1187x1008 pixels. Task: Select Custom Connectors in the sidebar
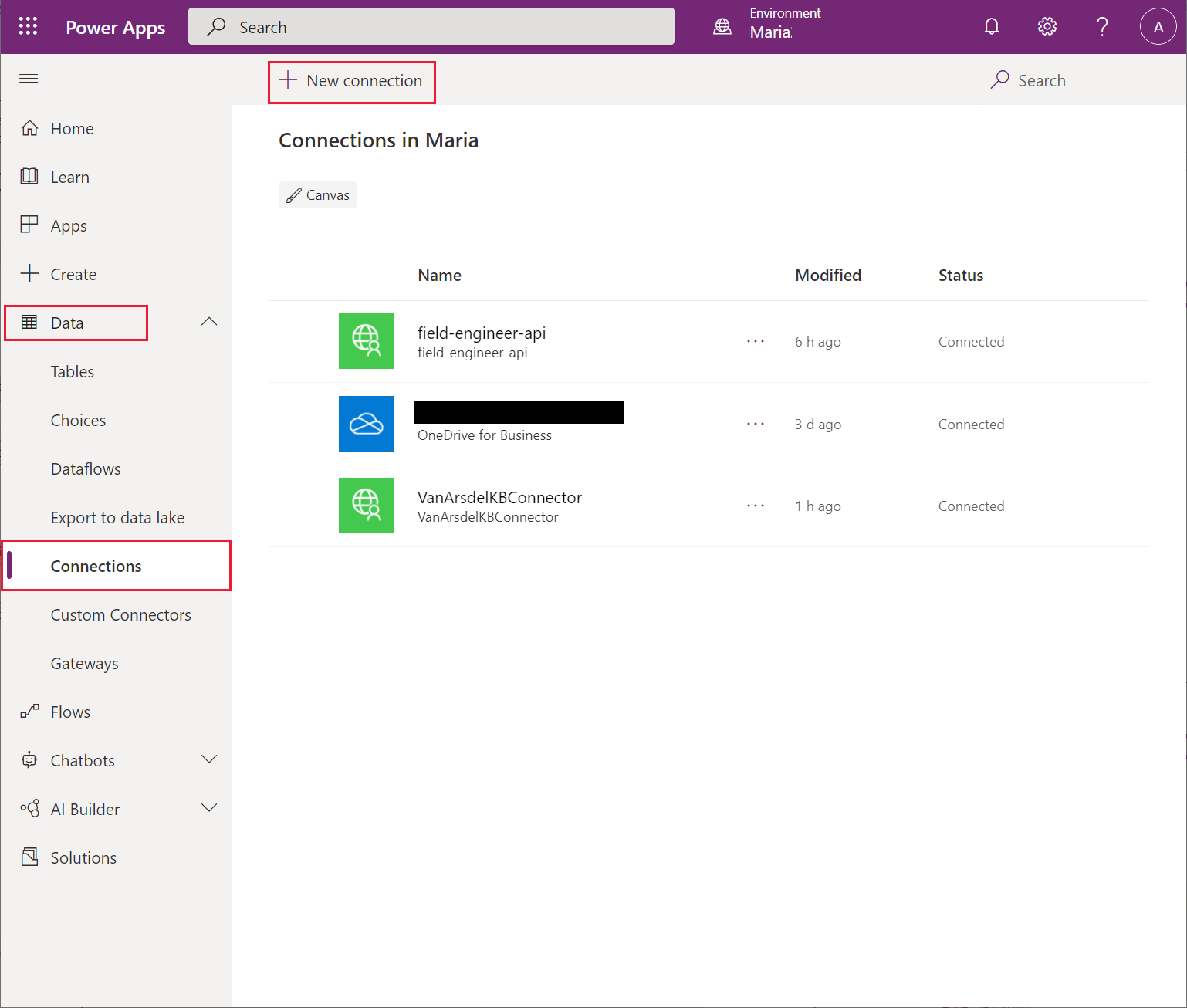click(120, 614)
